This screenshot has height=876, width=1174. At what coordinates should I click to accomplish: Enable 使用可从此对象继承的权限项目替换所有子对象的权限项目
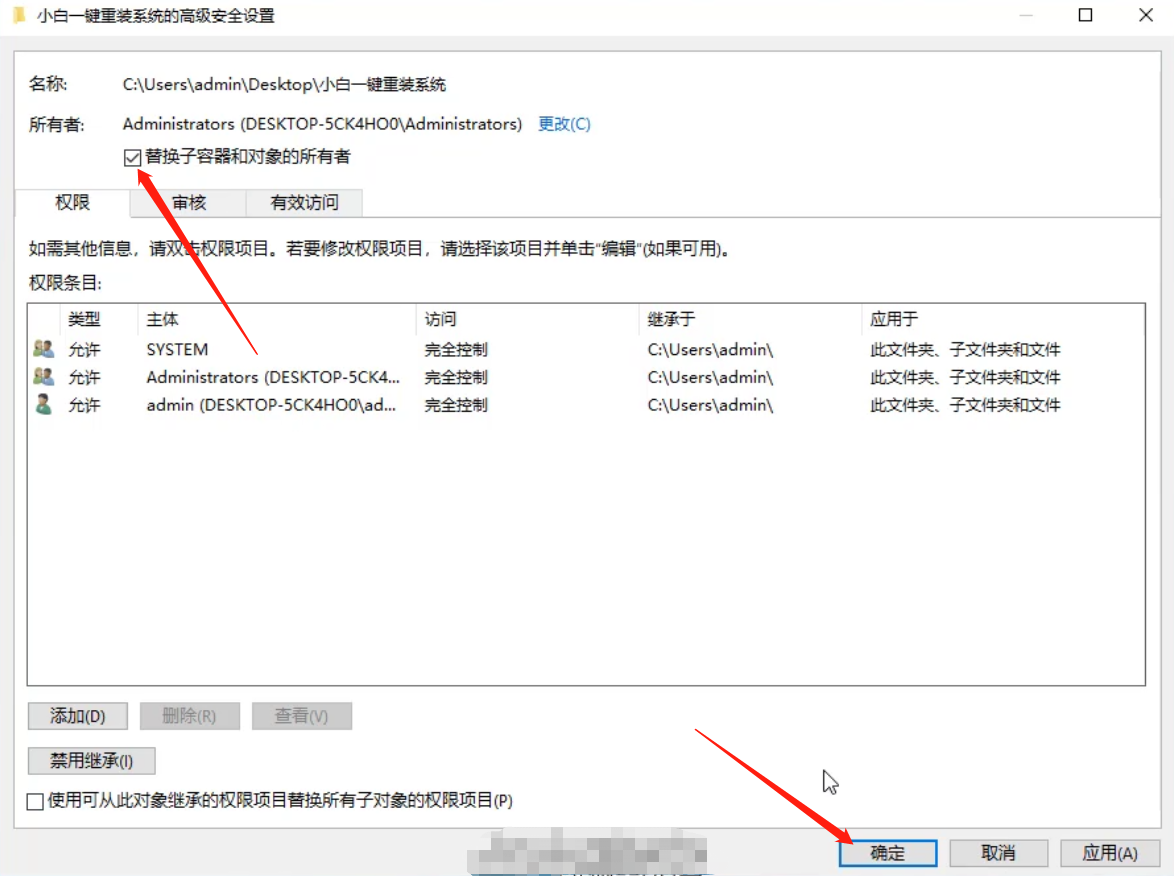36,801
